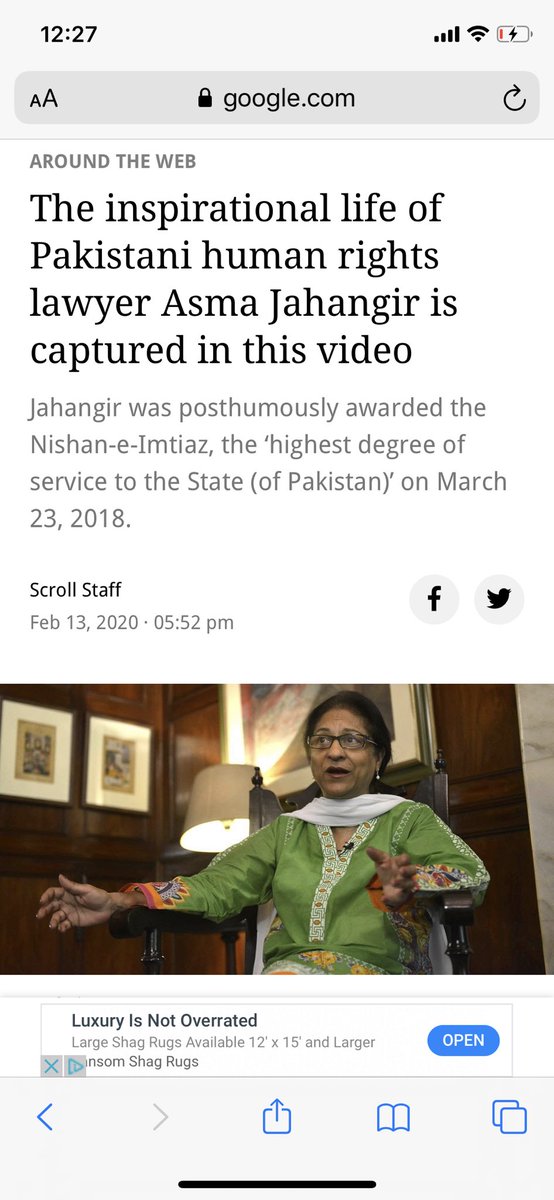554x1200 pixels.
Task: Open the Safari share sheet icon
Action: 276,1114
